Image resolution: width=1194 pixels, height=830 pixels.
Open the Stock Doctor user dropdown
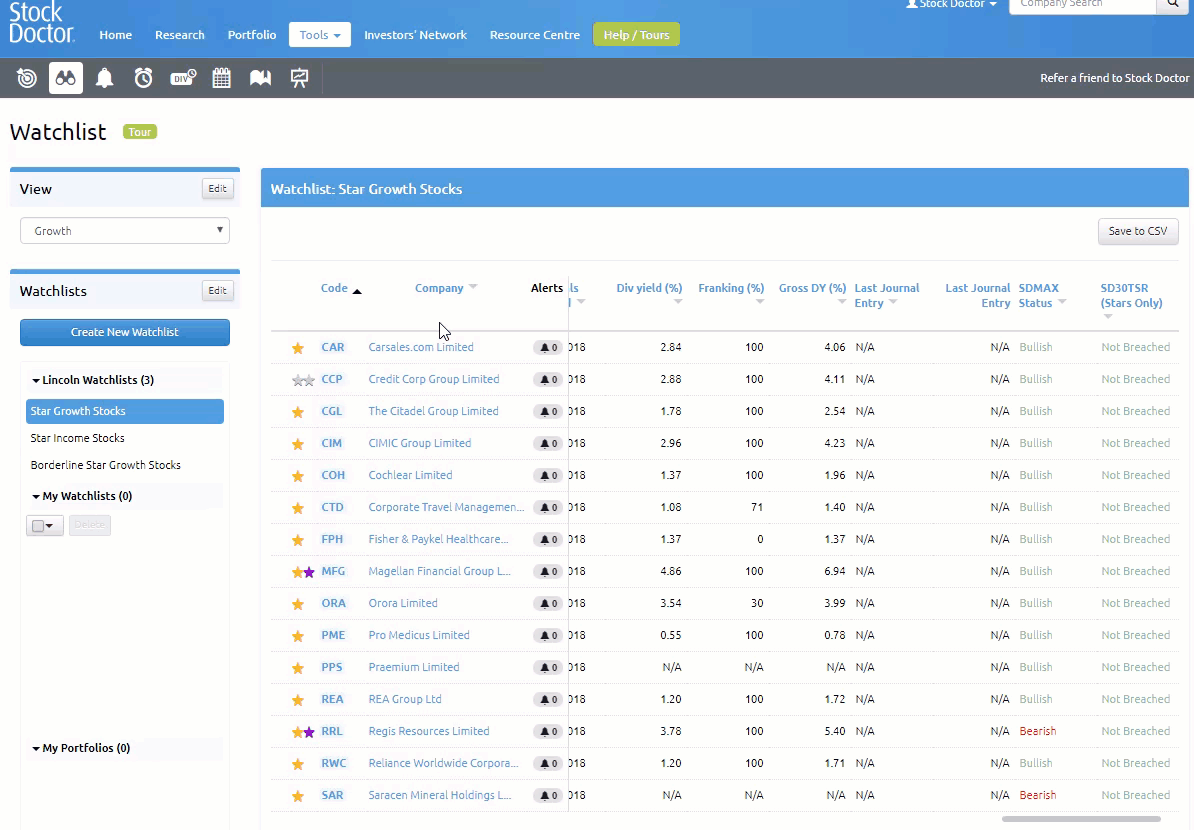(951, 5)
